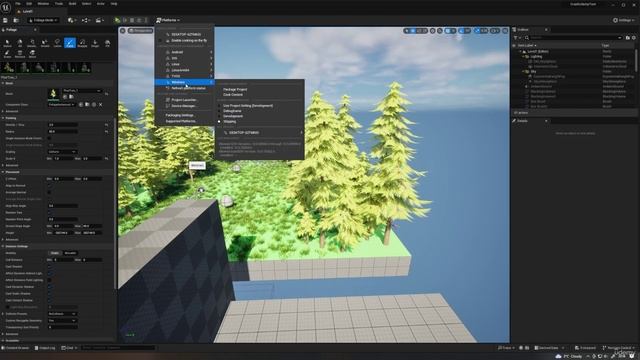Image resolution: width=640 pixels, height=360 pixels.
Task: Open Project Launcher menu entry
Action: (184, 100)
